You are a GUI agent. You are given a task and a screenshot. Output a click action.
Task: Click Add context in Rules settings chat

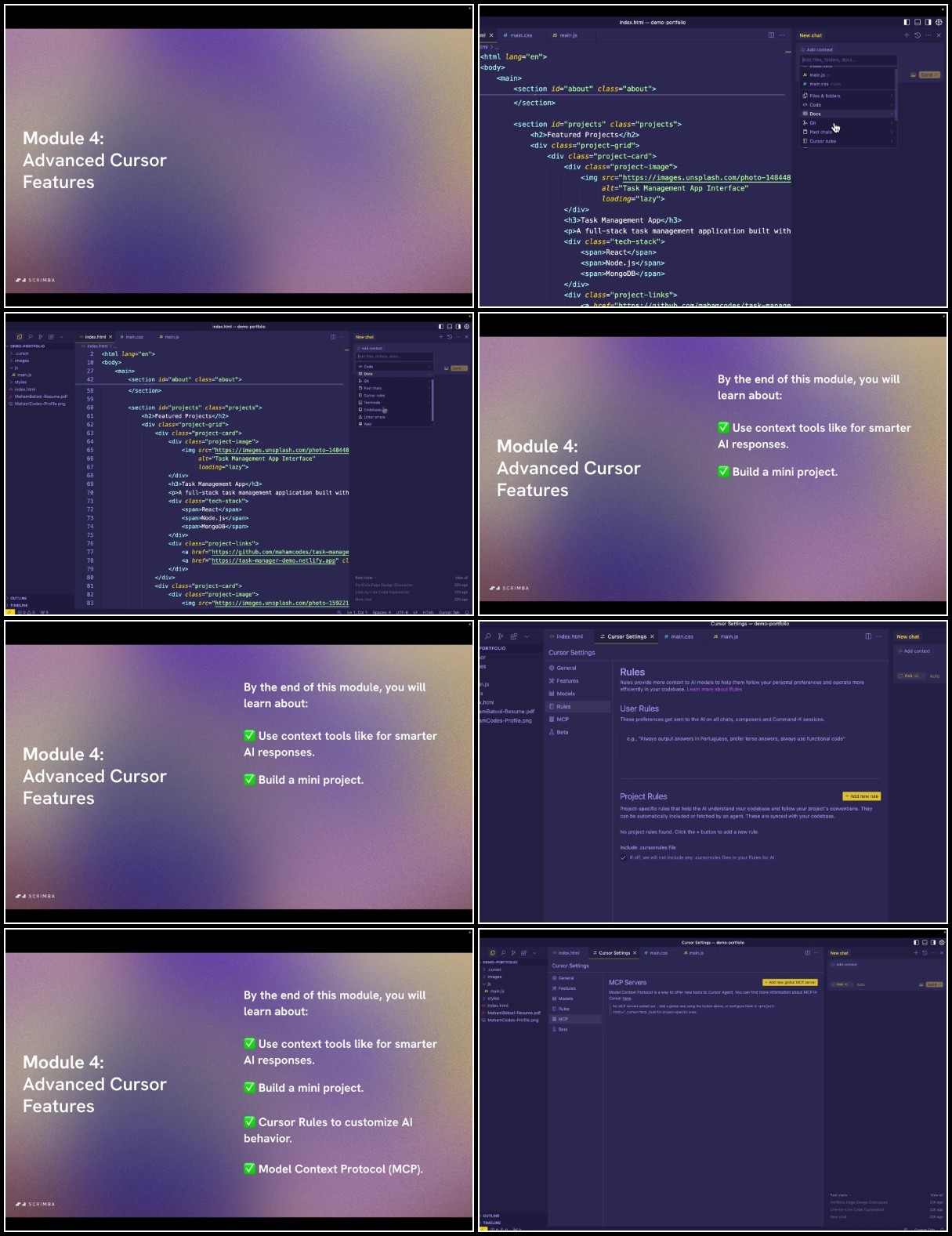(914, 651)
